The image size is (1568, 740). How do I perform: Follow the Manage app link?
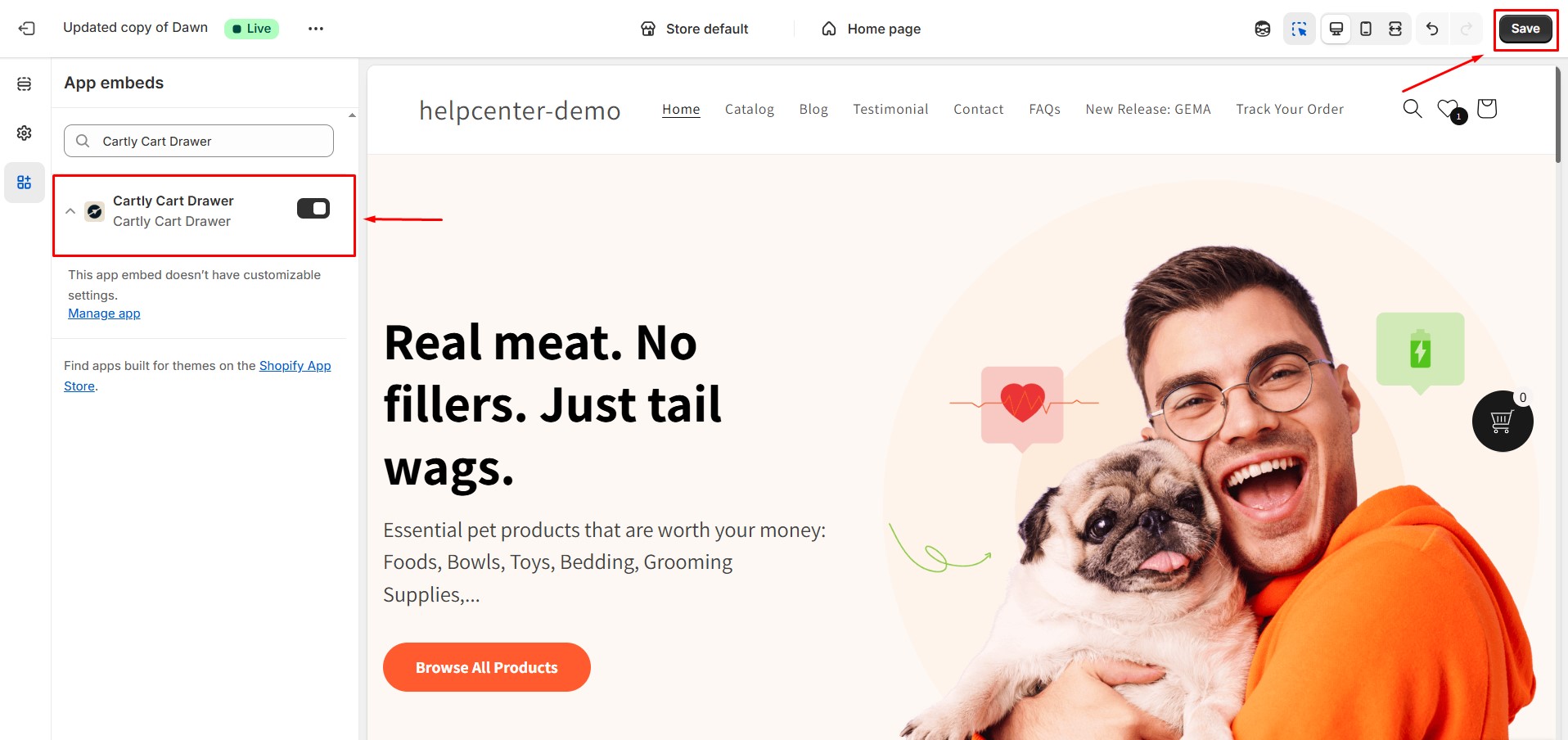point(104,314)
